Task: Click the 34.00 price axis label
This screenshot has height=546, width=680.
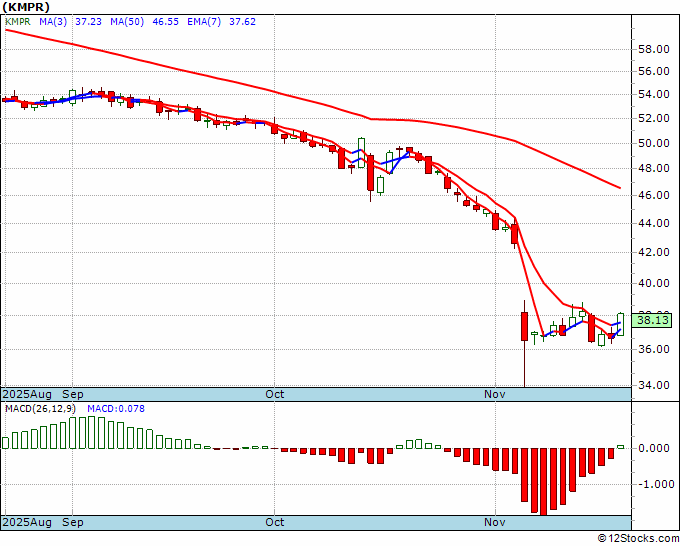Action: click(654, 385)
